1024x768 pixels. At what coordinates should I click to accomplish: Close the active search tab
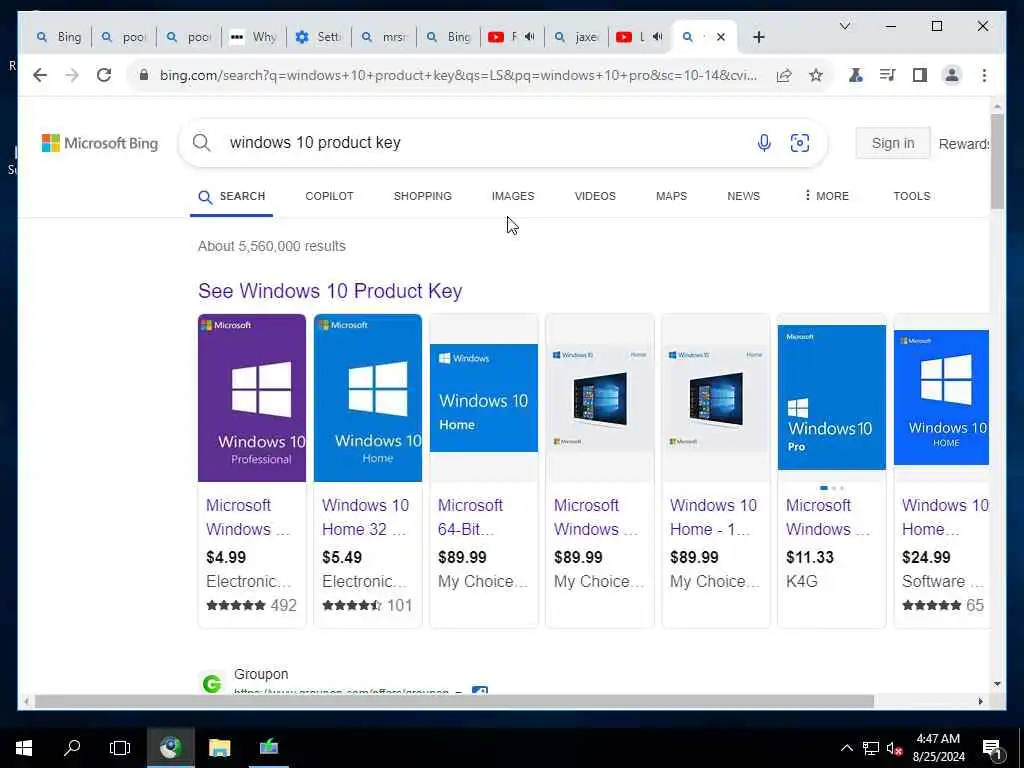tap(720, 37)
